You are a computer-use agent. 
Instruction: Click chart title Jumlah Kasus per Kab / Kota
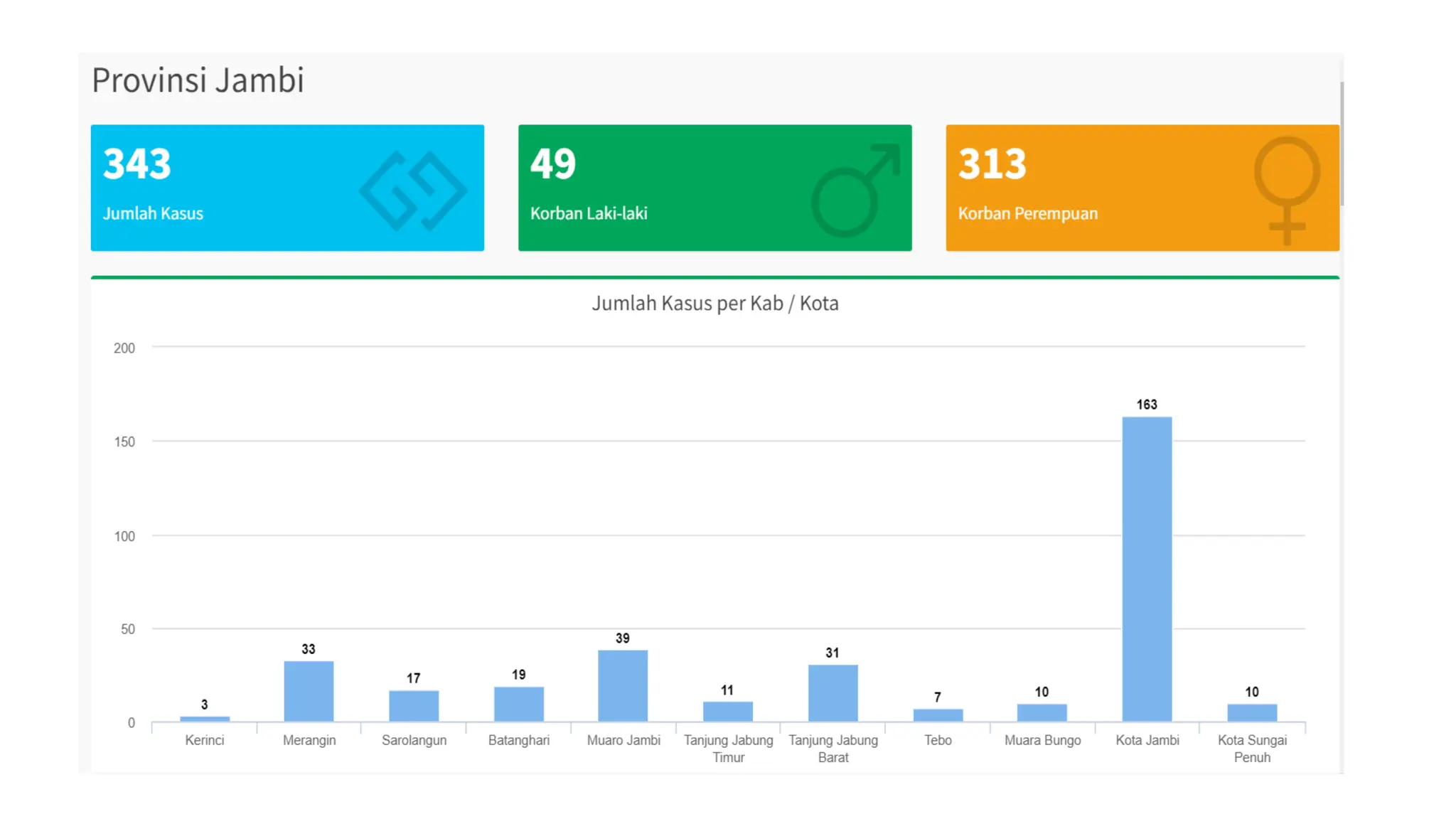click(x=714, y=304)
